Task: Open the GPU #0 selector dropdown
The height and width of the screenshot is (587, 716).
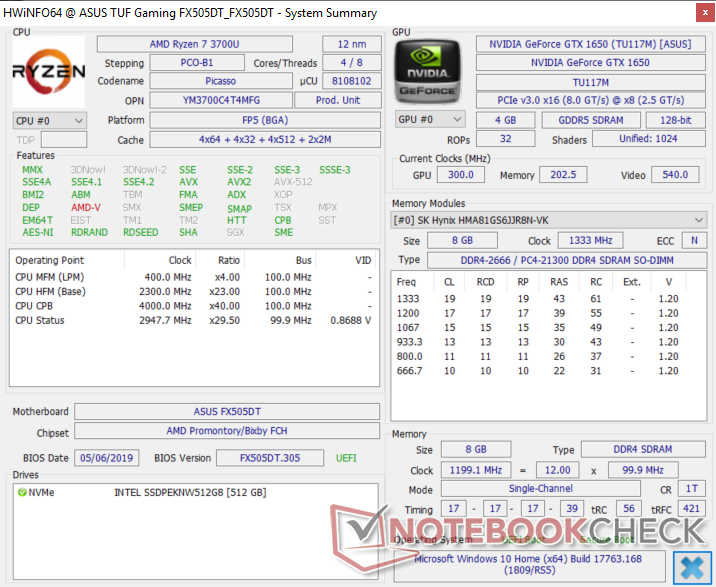Action: point(430,120)
